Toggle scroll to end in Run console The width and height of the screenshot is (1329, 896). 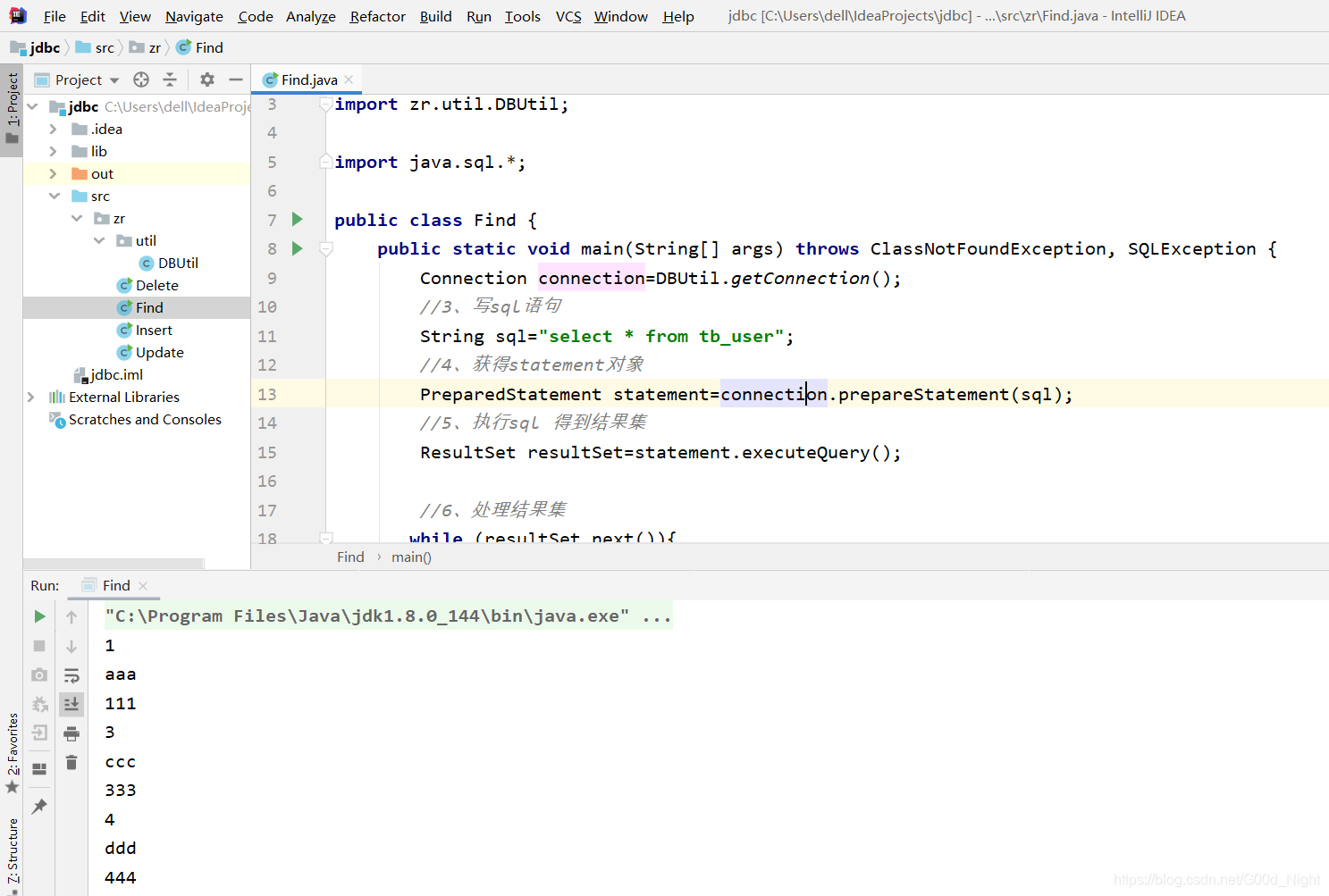pyautogui.click(x=71, y=704)
